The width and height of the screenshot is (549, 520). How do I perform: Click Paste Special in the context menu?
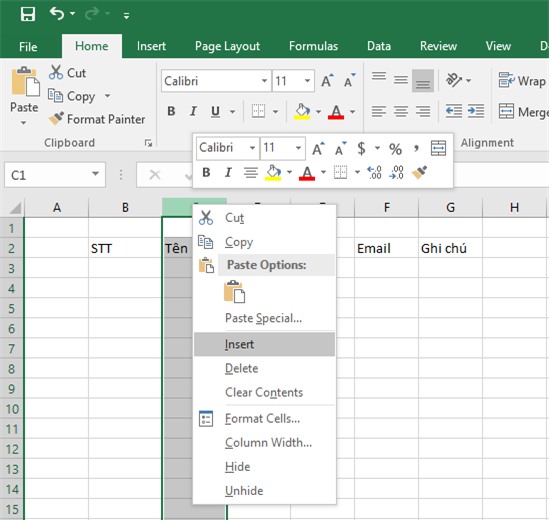pyautogui.click(x=263, y=318)
